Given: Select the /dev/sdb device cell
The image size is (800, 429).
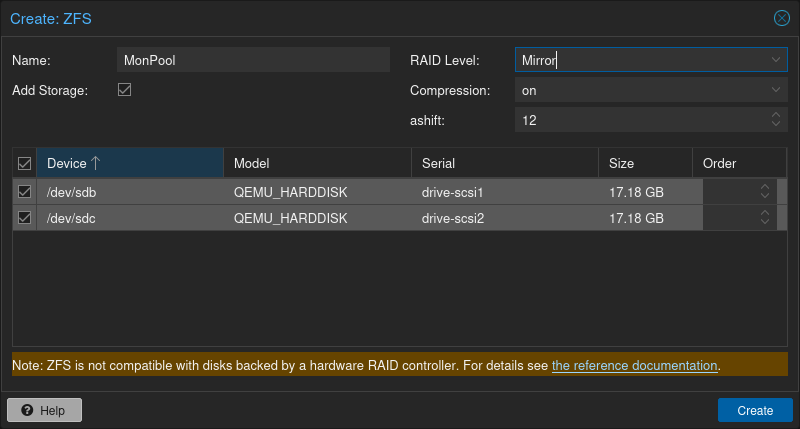Looking at the screenshot, I should [x=130, y=192].
